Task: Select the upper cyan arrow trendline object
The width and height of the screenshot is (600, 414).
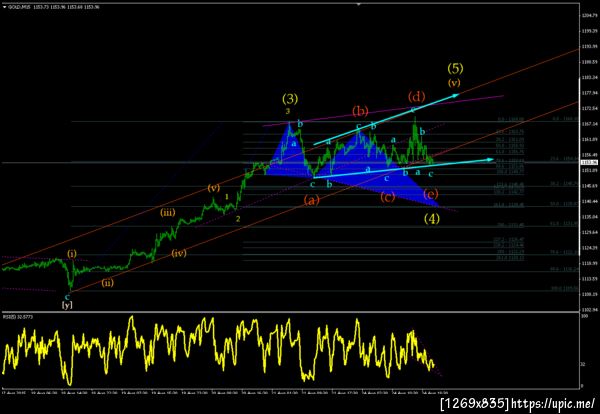Action: pyautogui.click(x=386, y=119)
